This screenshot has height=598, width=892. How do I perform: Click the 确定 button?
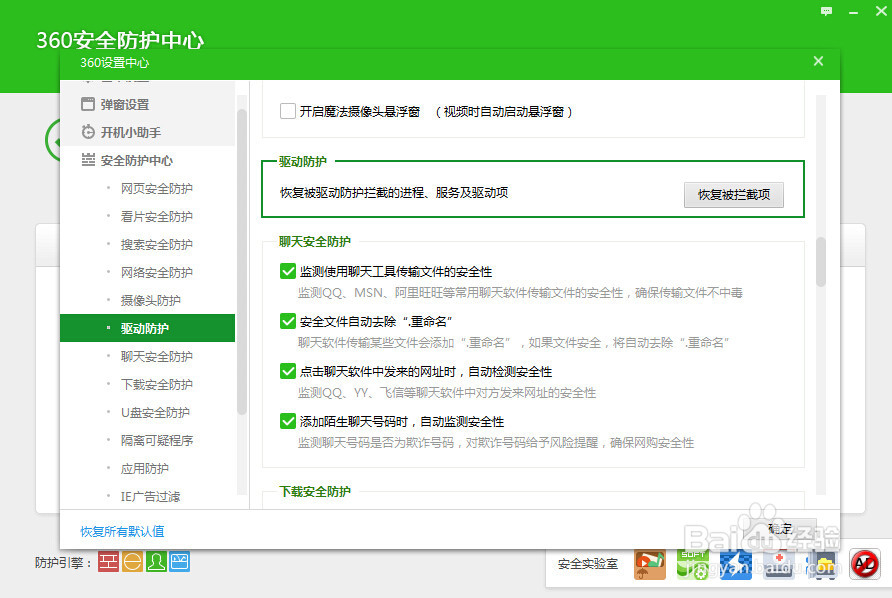click(780, 529)
